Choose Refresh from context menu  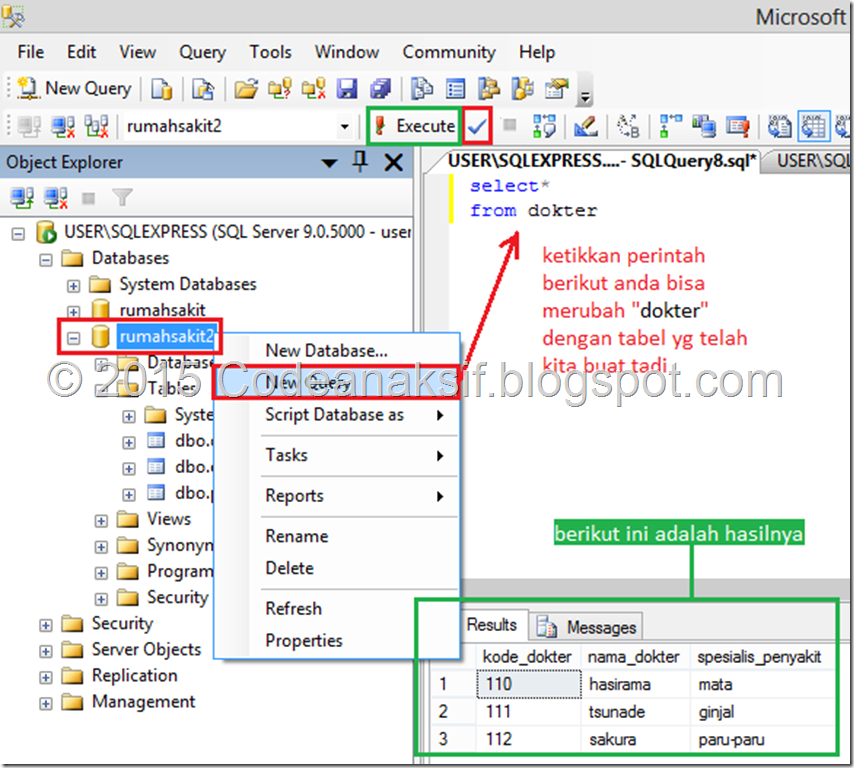click(338, 609)
